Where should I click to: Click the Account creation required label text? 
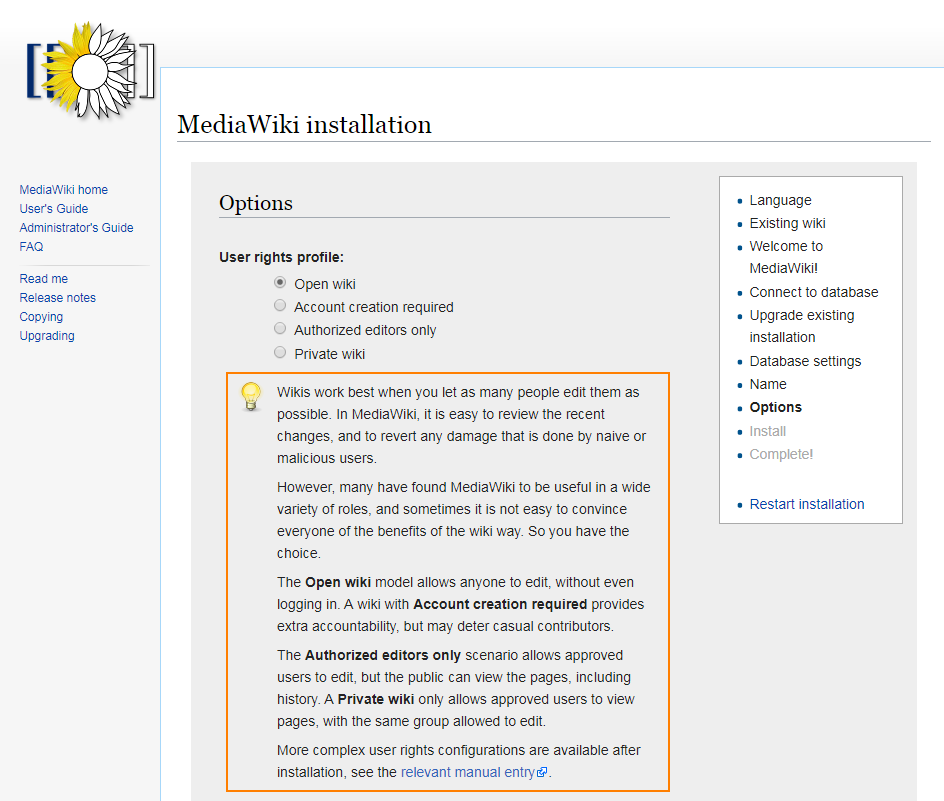[374, 307]
